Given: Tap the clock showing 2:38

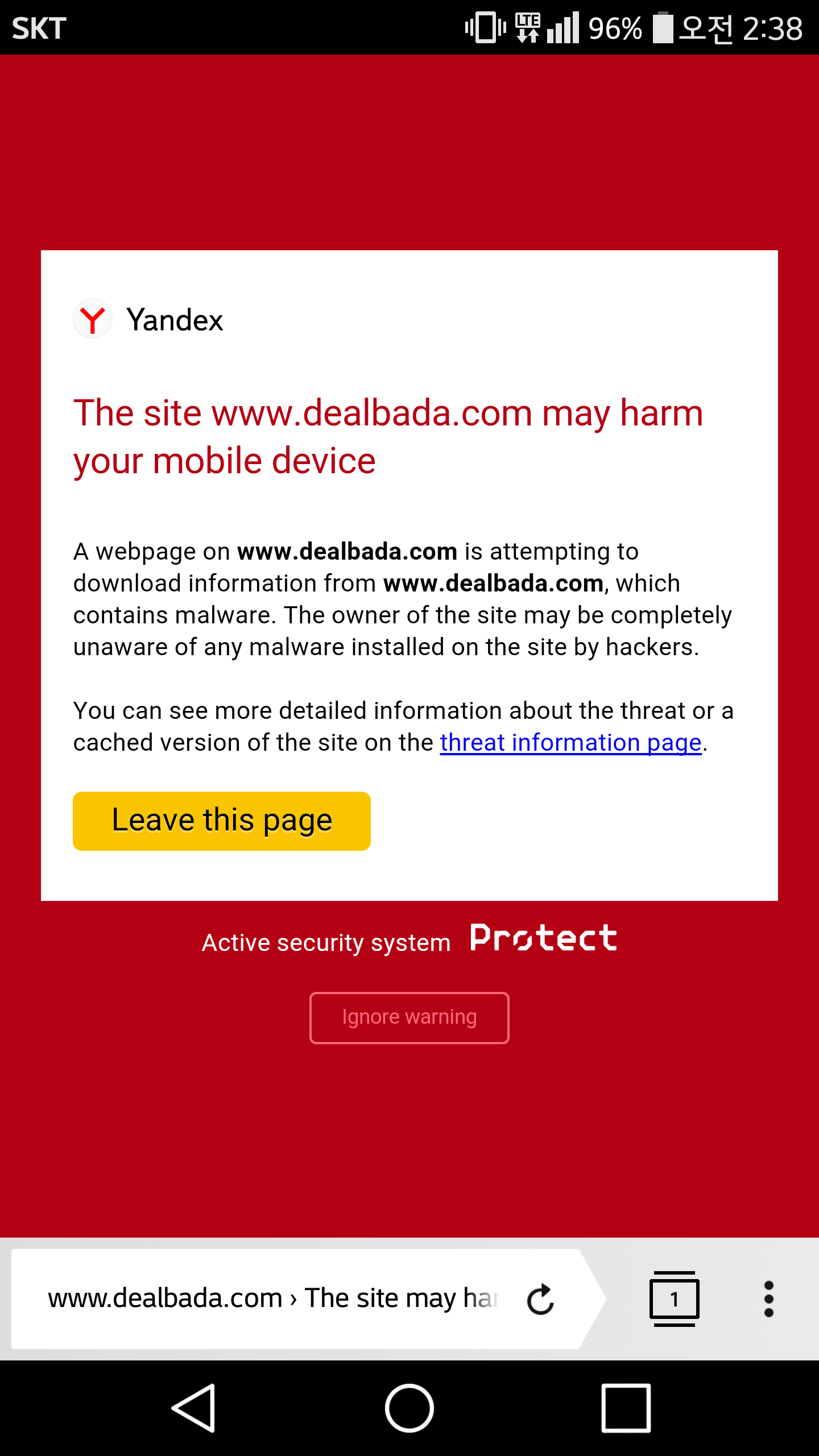Looking at the screenshot, I should pos(772,28).
